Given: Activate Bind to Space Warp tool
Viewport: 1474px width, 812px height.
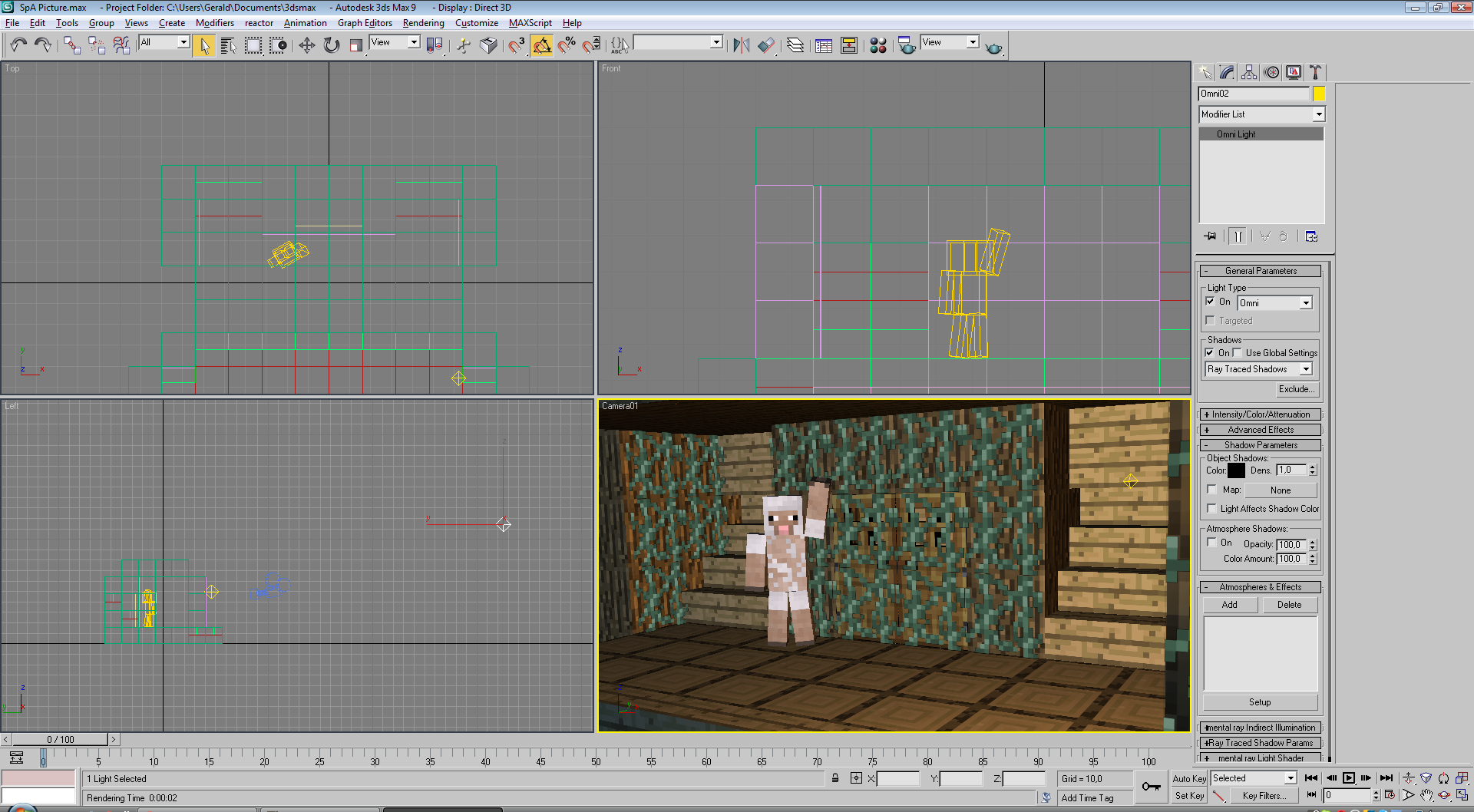Looking at the screenshot, I should click(121, 45).
